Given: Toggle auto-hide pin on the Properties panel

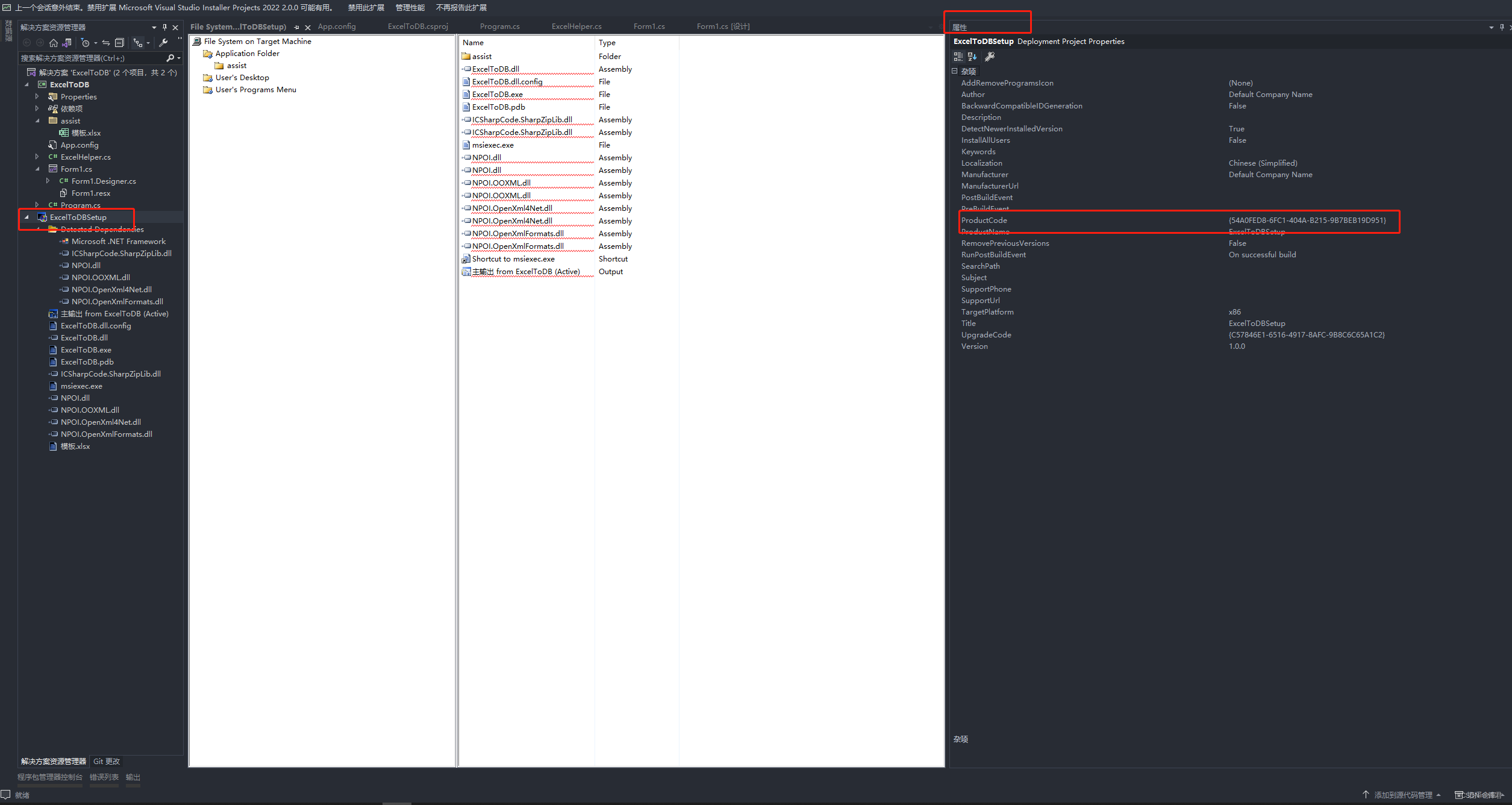Looking at the screenshot, I should 1502,27.
